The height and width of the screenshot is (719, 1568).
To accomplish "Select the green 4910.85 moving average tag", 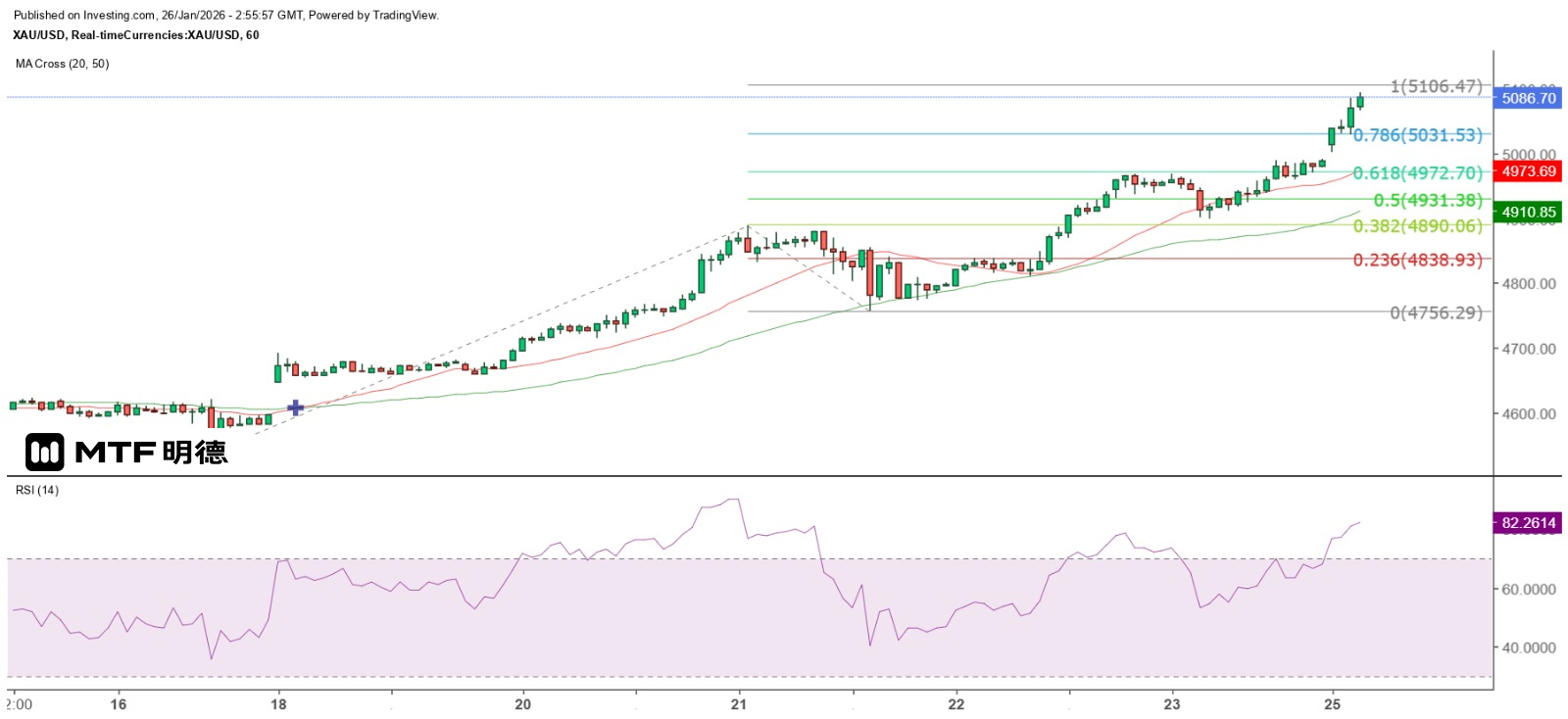I will [1528, 212].
